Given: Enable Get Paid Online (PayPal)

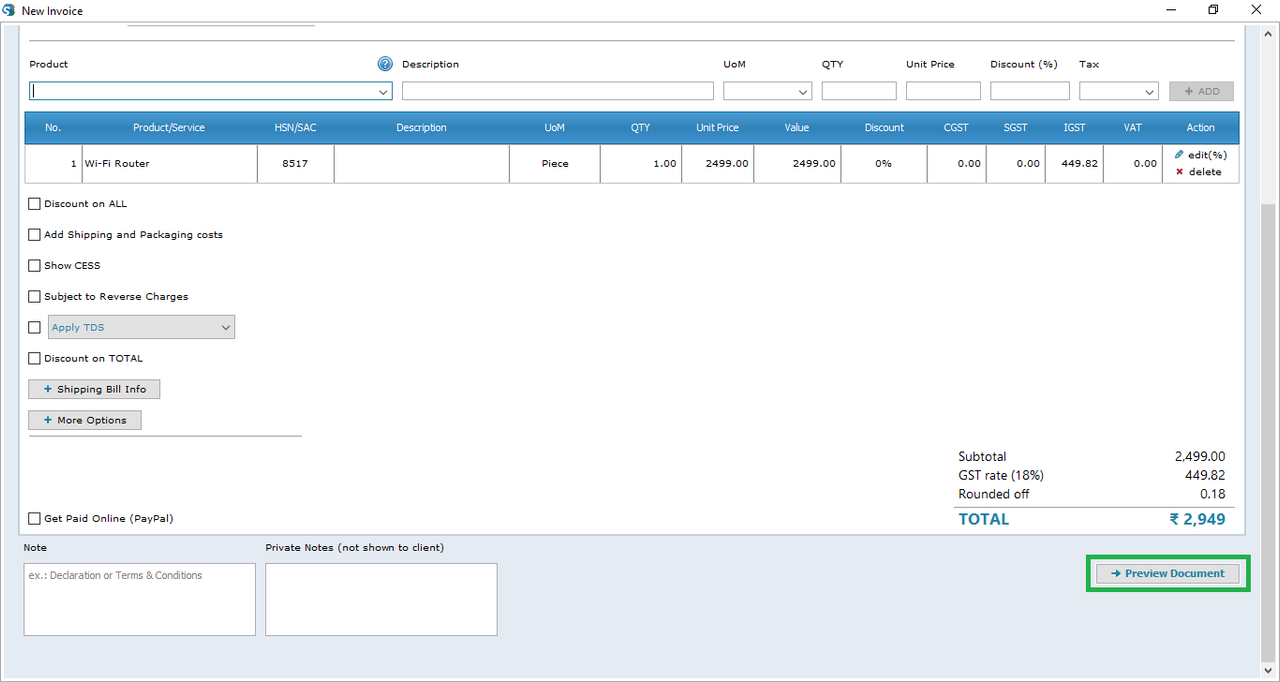Looking at the screenshot, I should (x=35, y=519).
